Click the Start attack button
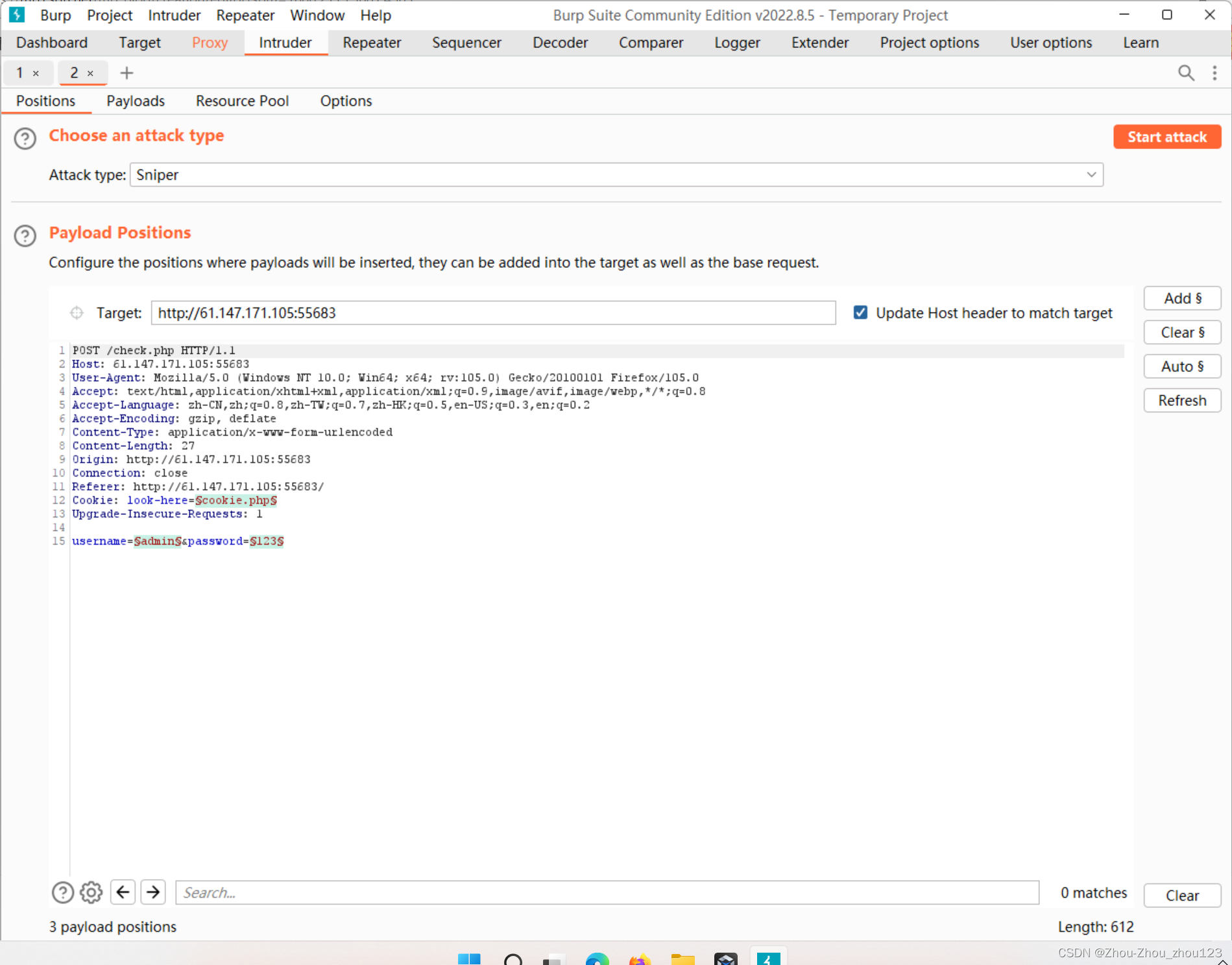This screenshot has width=1232, height=965. [1167, 137]
